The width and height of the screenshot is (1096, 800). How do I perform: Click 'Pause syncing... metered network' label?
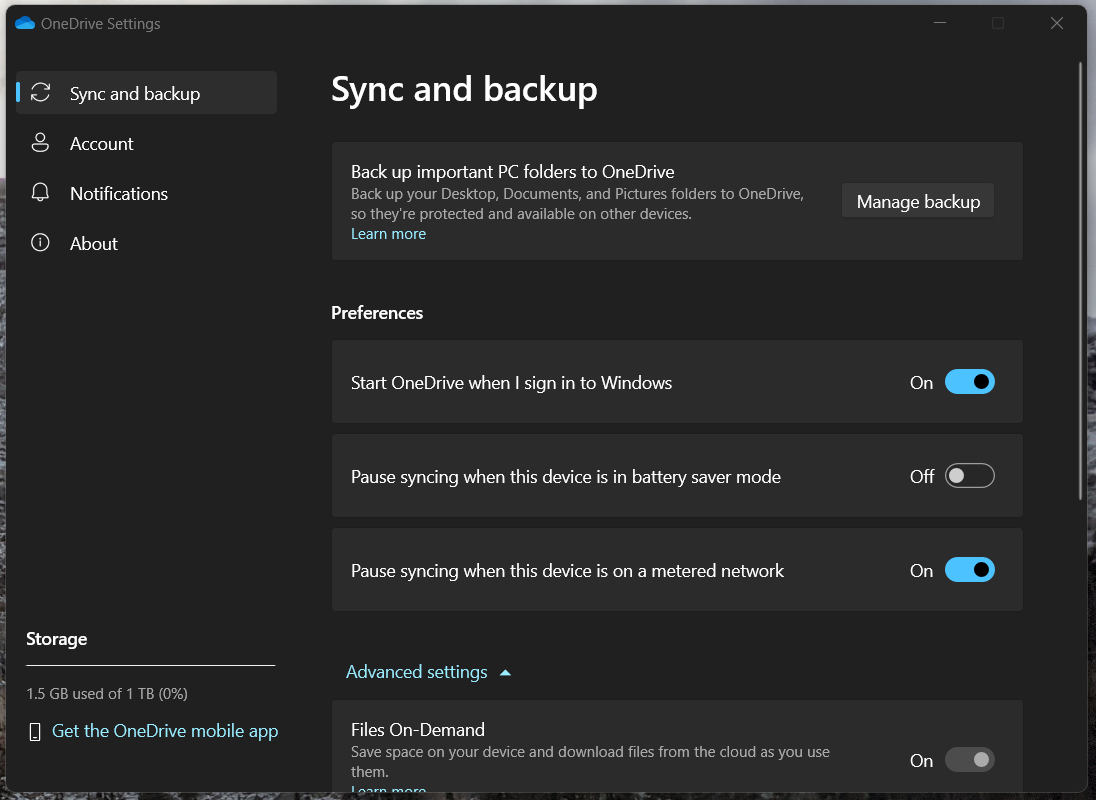click(x=567, y=571)
